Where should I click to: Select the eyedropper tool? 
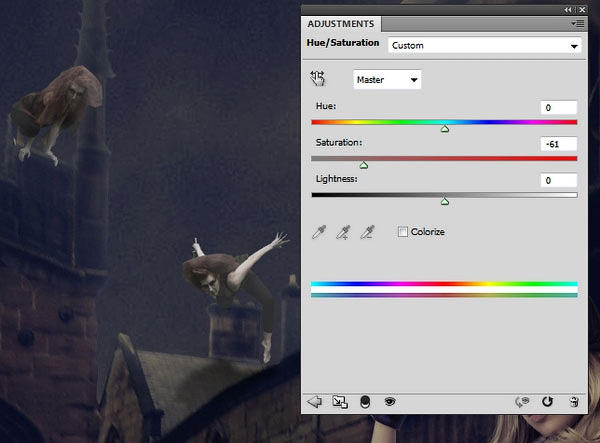(x=319, y=232)
